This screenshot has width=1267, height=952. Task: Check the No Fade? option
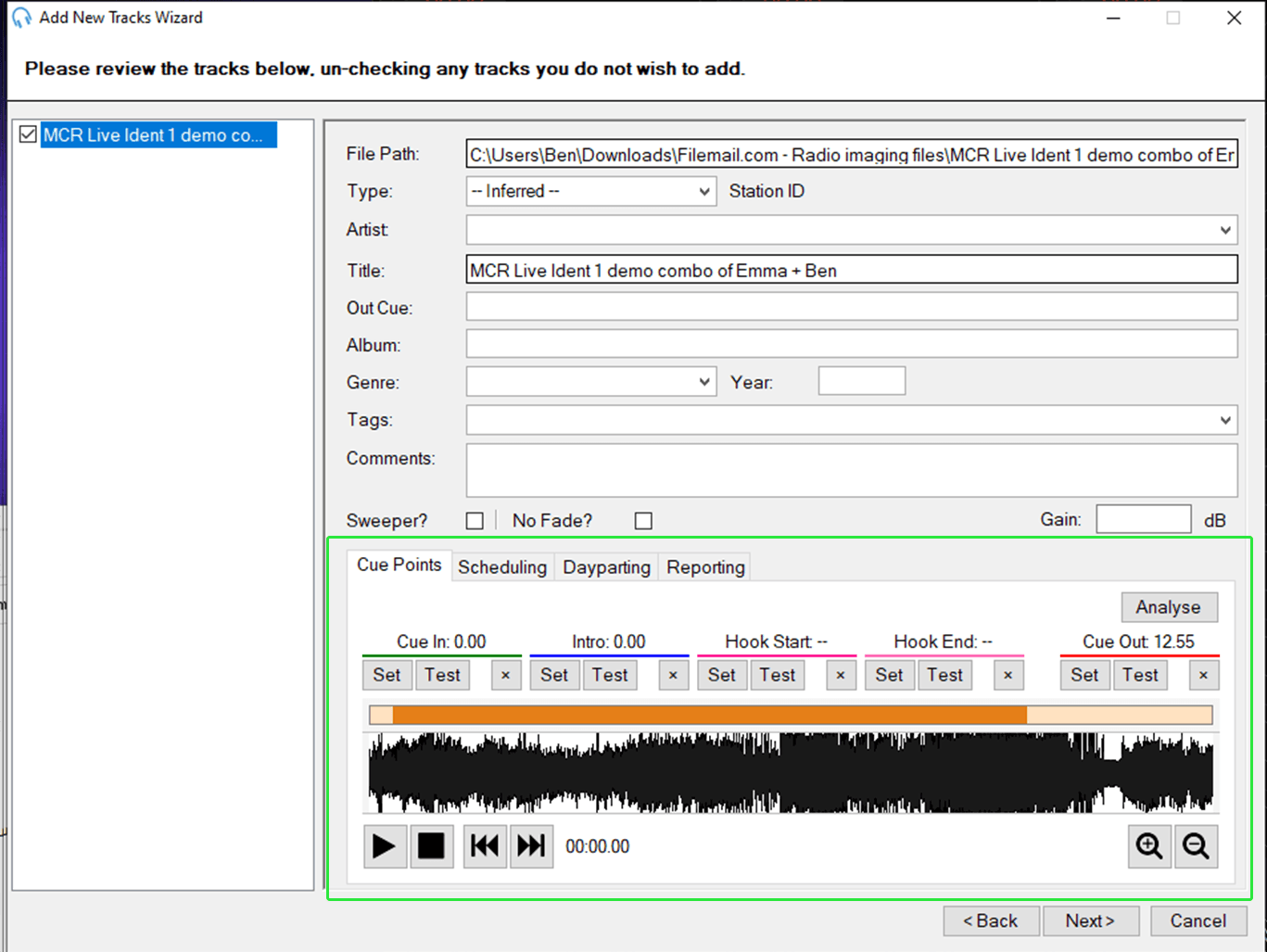[x=643, y=520]
